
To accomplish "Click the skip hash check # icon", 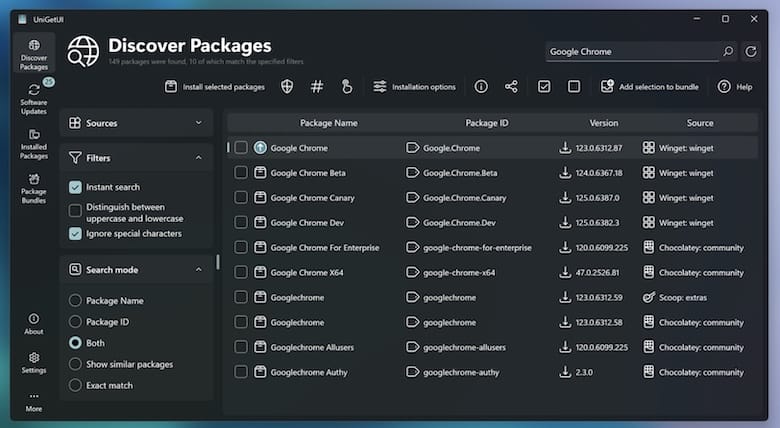I will (x=317, y=87).
